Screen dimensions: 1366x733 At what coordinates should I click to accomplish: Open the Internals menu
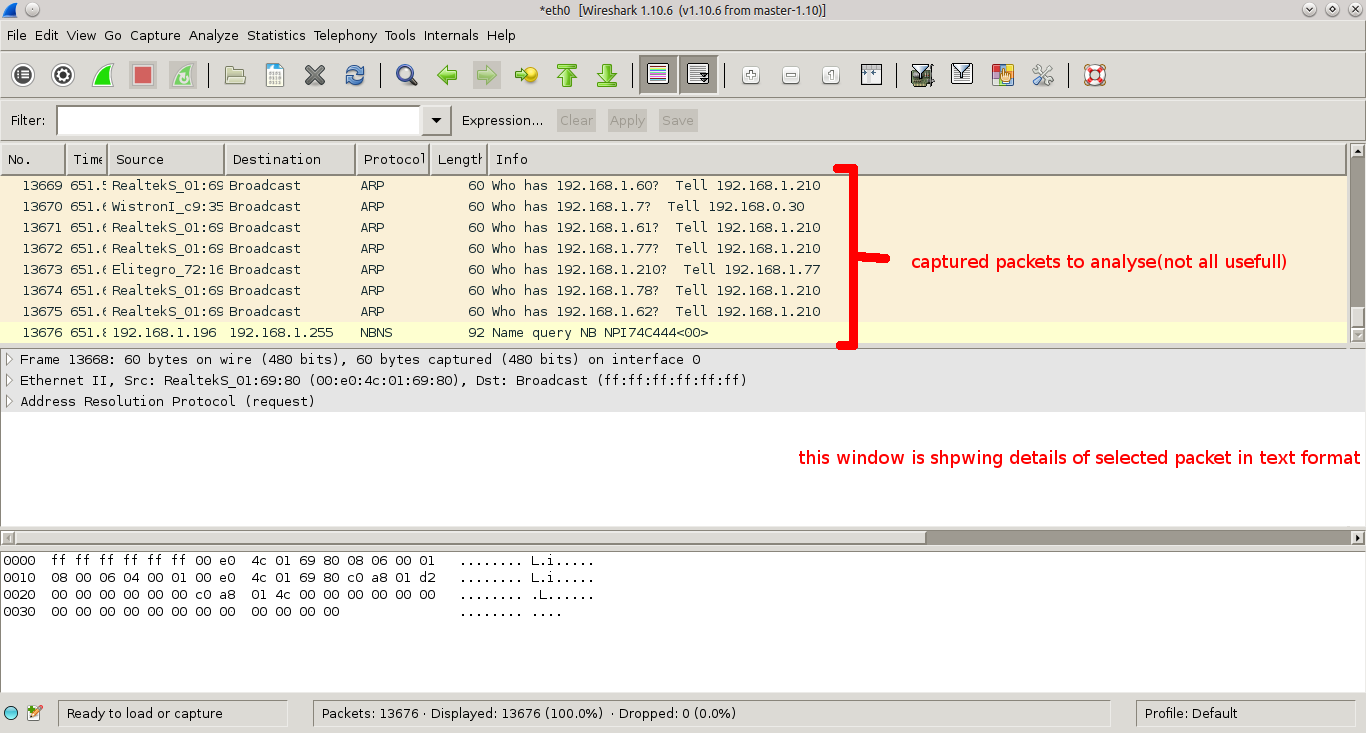(x=451, y=35)
